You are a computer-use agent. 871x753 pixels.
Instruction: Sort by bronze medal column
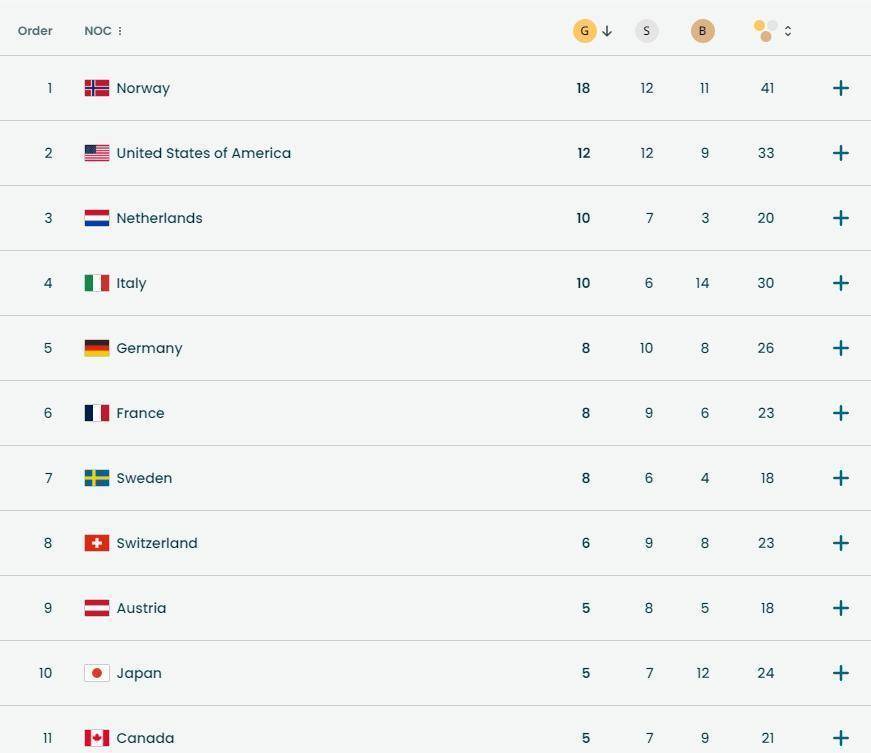(x=702, y=31)
